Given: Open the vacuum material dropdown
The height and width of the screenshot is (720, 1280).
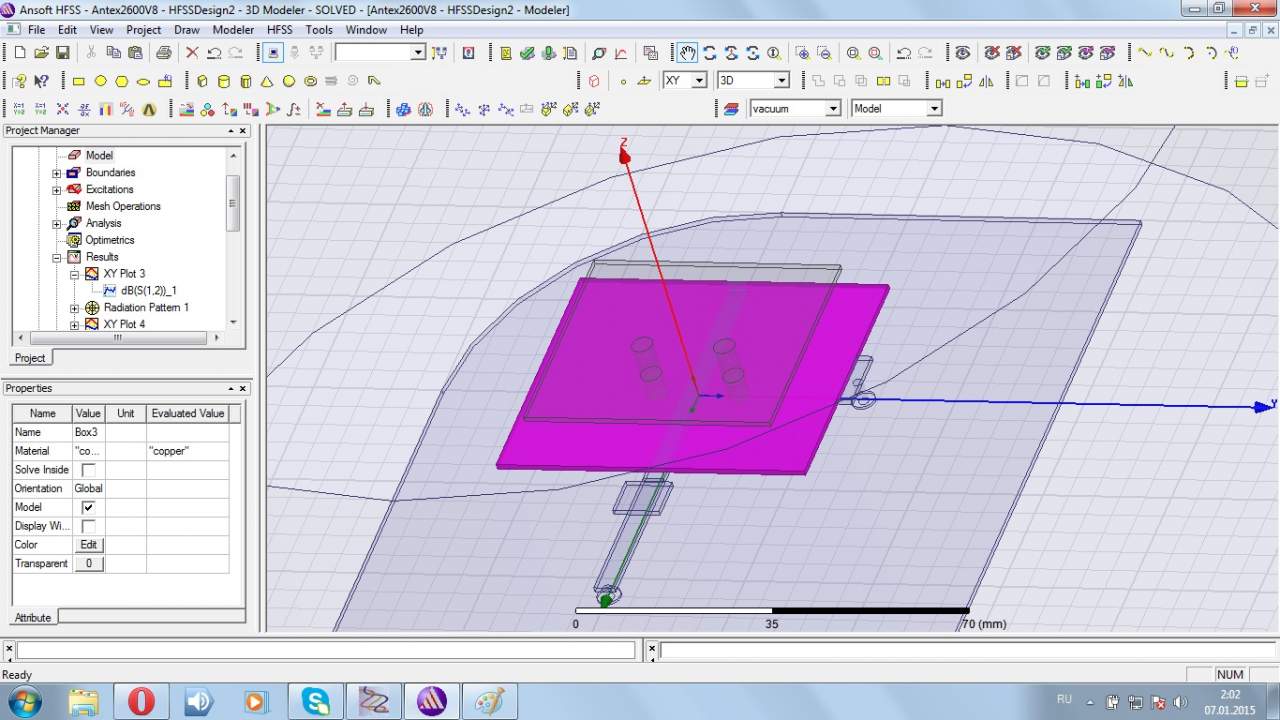Looking at the screenshot, I should [x=832, y=108].
